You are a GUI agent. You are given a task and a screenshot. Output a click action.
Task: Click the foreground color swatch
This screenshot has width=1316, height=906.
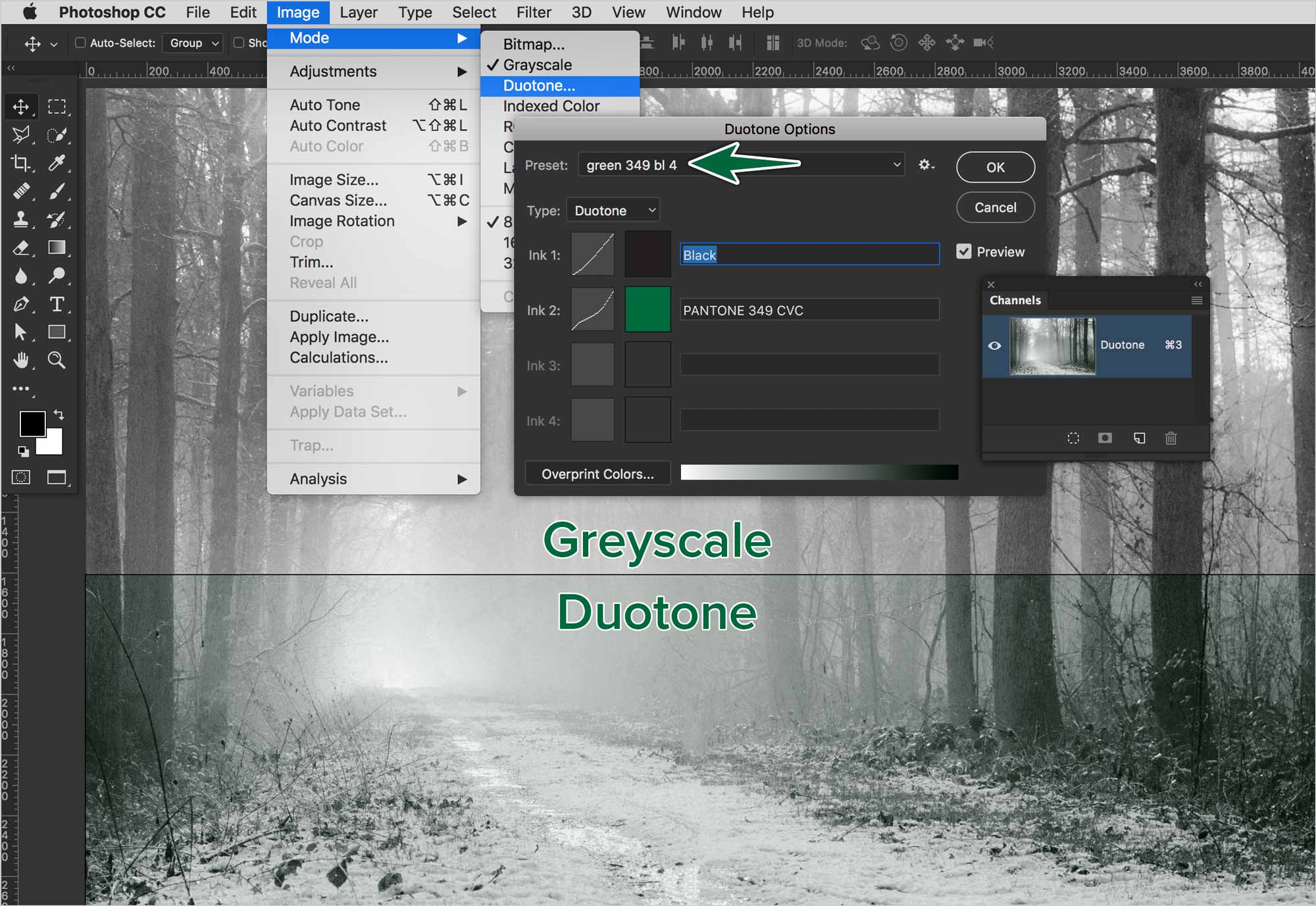(31, 422)
